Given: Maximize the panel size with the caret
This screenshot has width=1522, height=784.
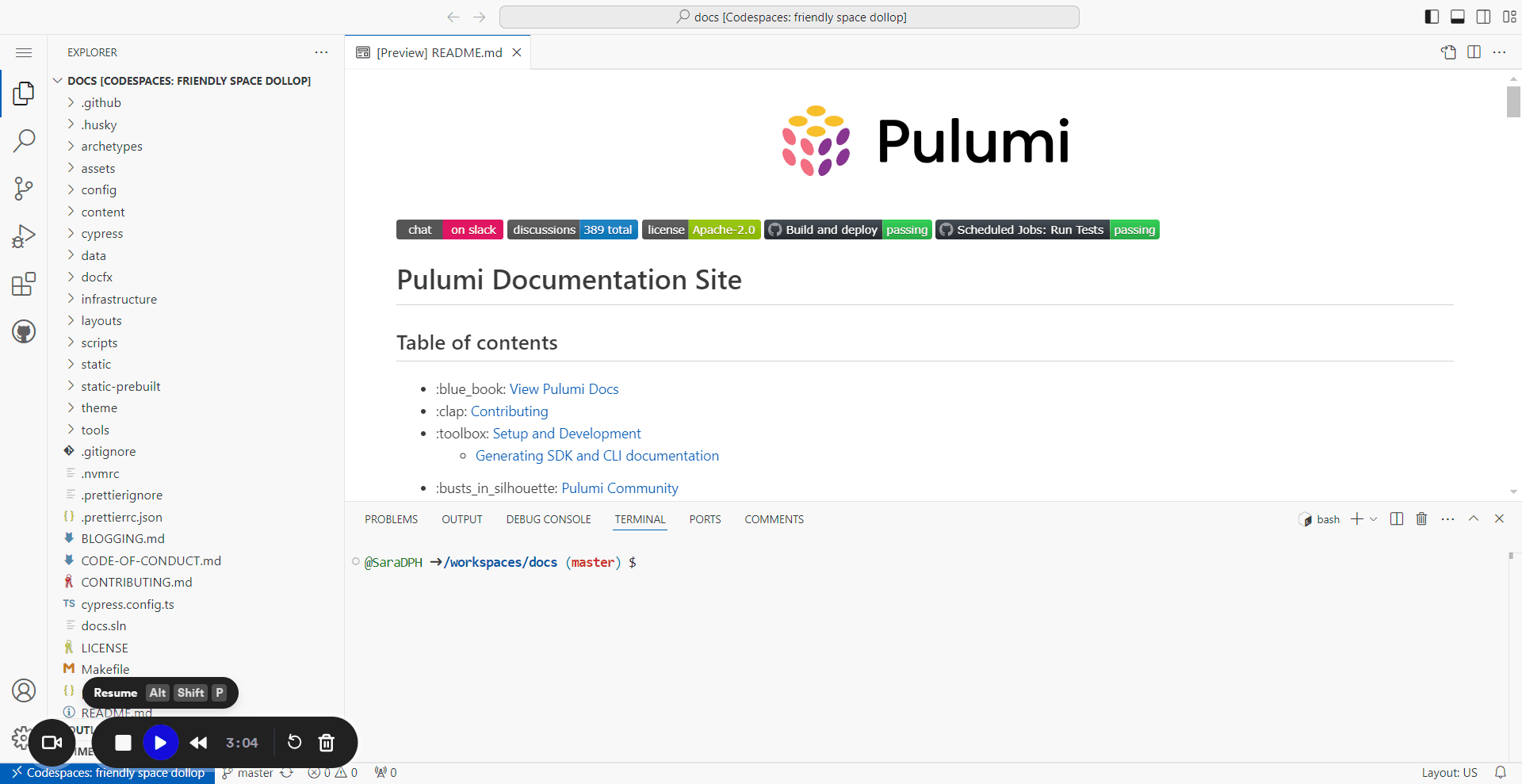Looking at the screenshot, I should tap(1474, 519).
